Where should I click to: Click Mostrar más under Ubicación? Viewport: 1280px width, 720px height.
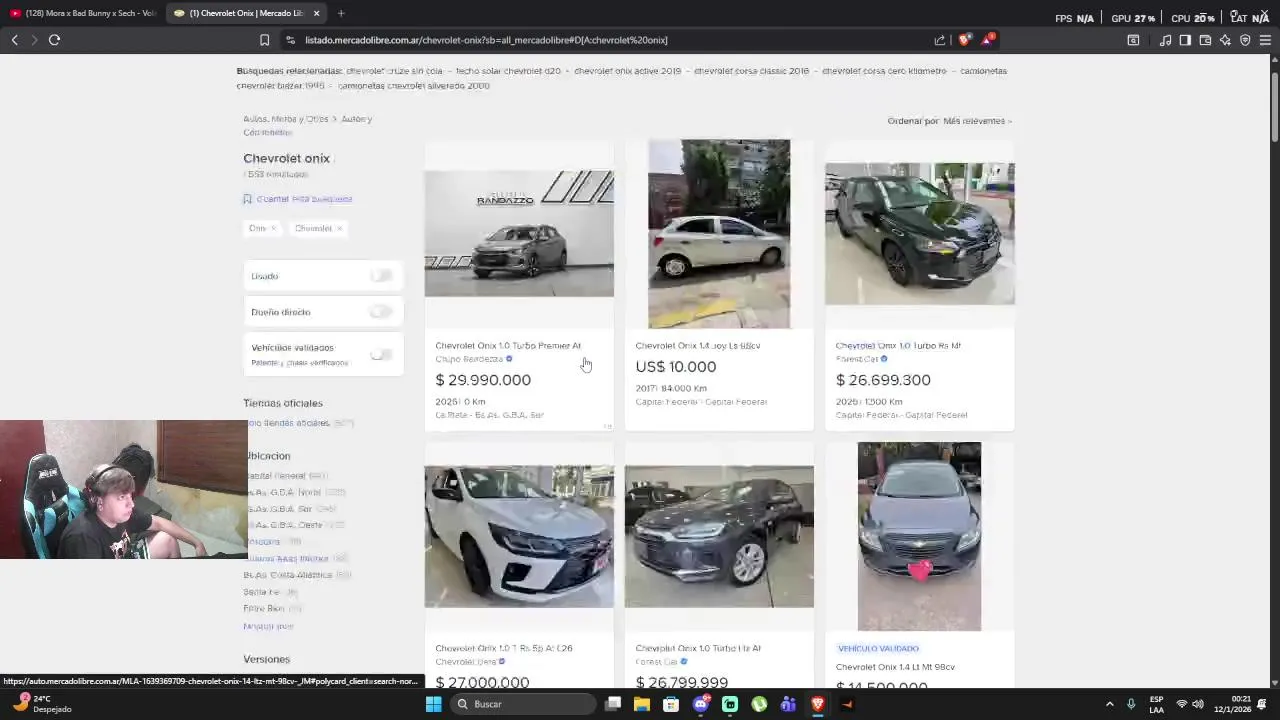pyautogui.click(x=268, y=627)
